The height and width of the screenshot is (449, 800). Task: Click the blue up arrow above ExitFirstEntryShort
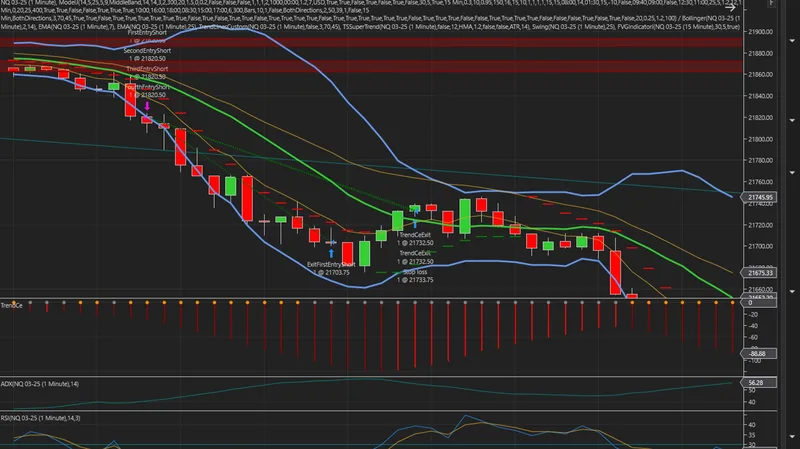tap(331, 253)
